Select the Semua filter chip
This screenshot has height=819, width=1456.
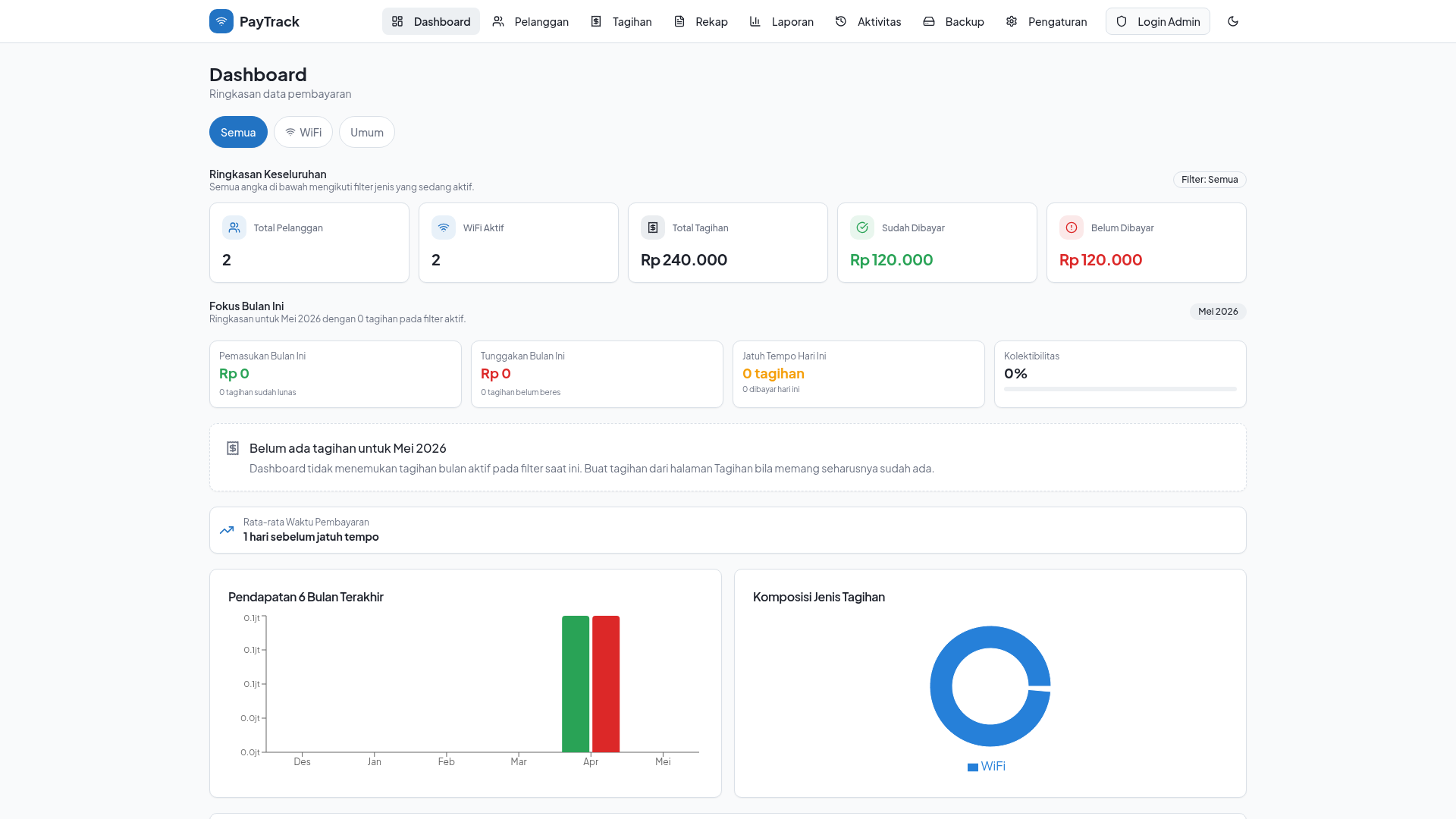pos(238,132)
